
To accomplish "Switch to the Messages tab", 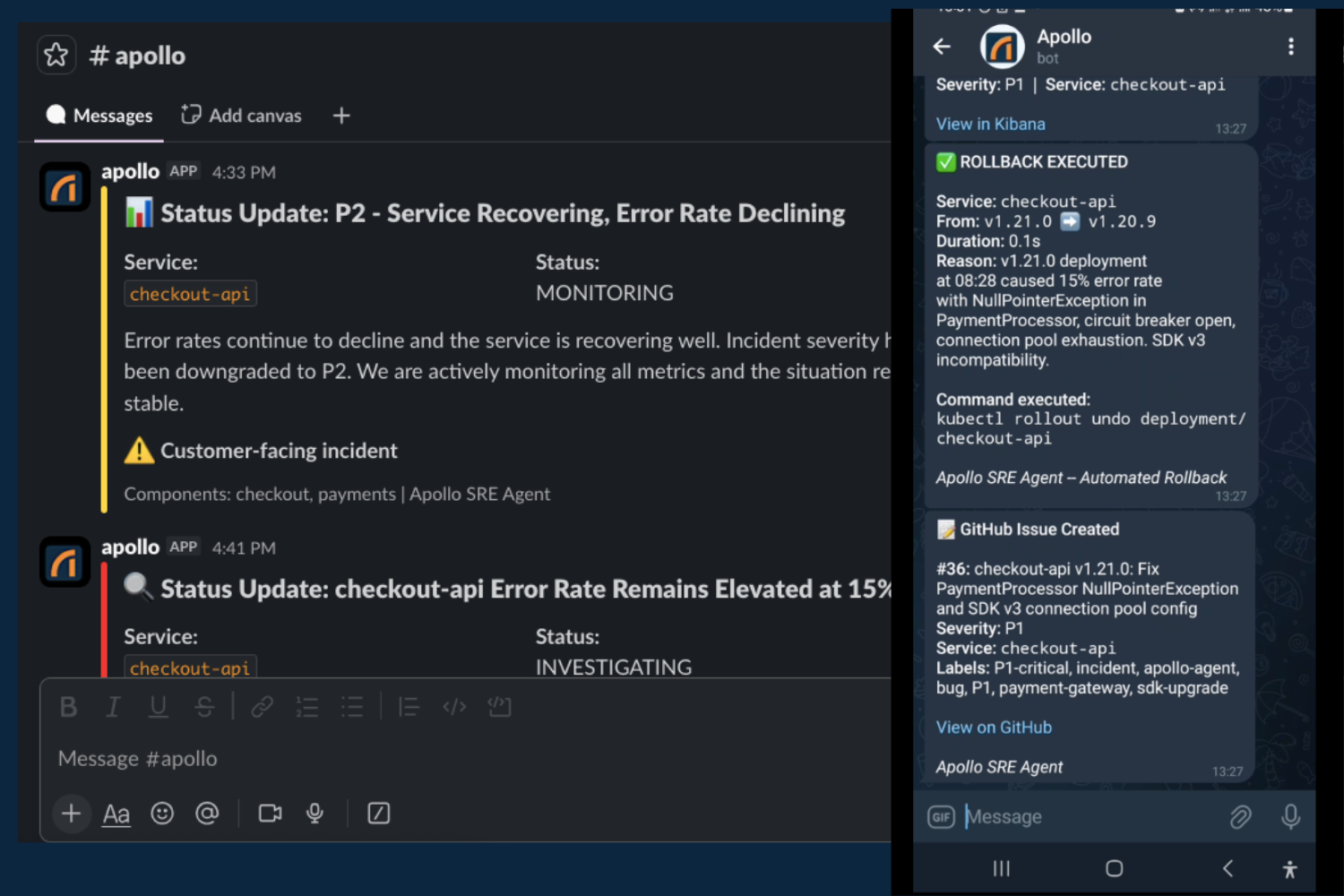I will (99, 116).
